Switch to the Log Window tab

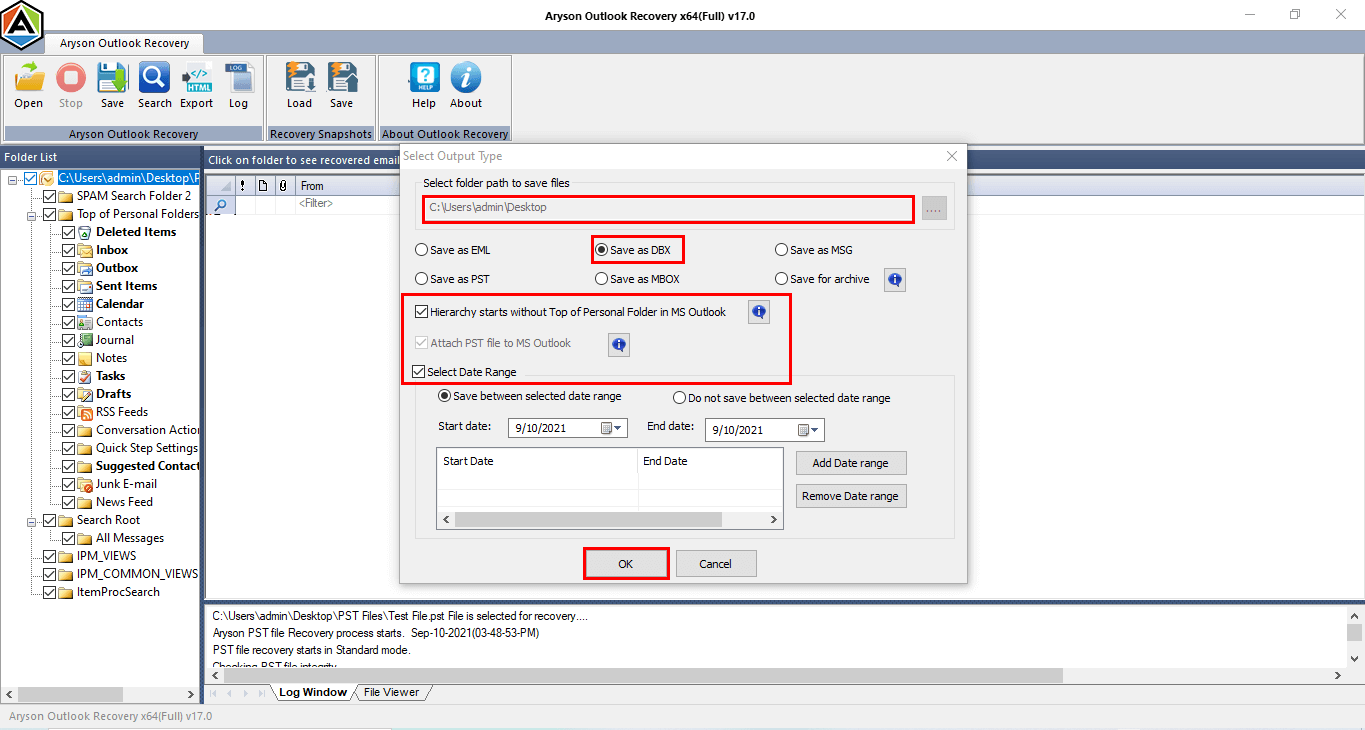coord(312,692)
